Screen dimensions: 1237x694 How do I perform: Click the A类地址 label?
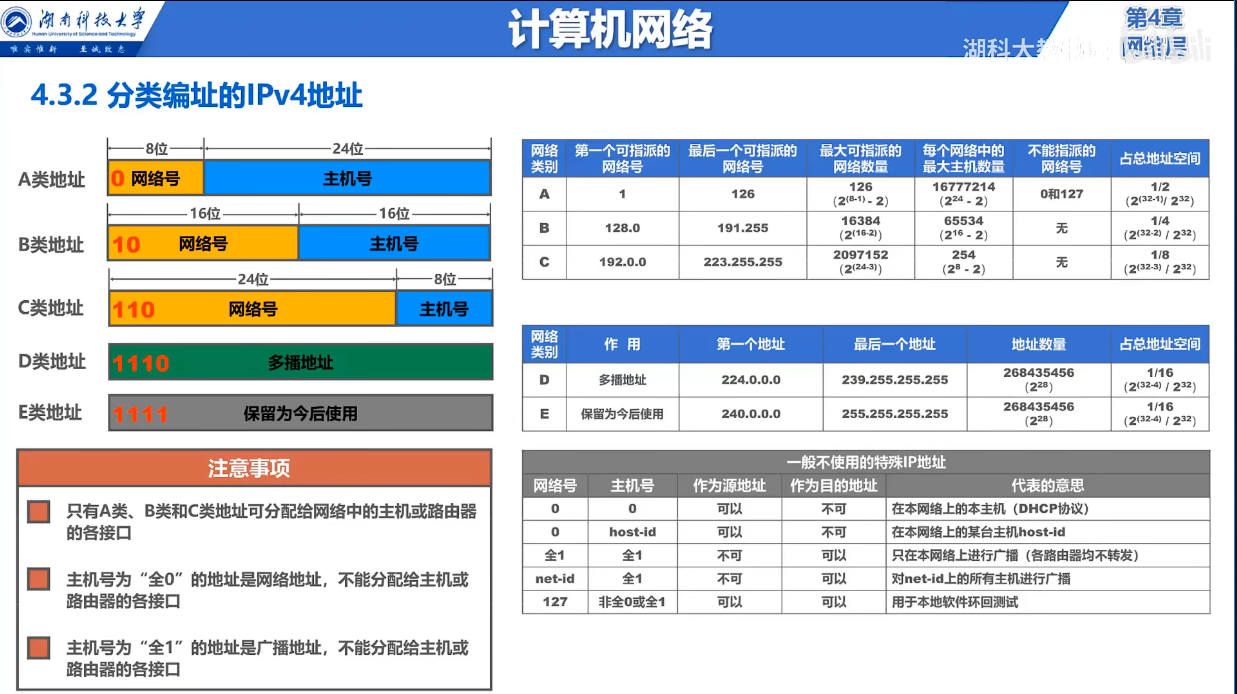tap(52, 180)
